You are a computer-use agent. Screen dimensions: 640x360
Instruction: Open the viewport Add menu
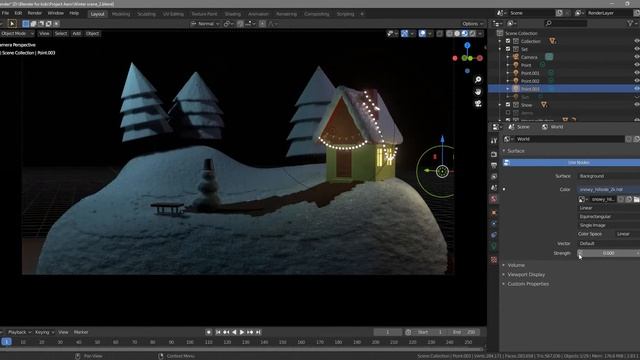pyautogui.click(x=76, y=33)
